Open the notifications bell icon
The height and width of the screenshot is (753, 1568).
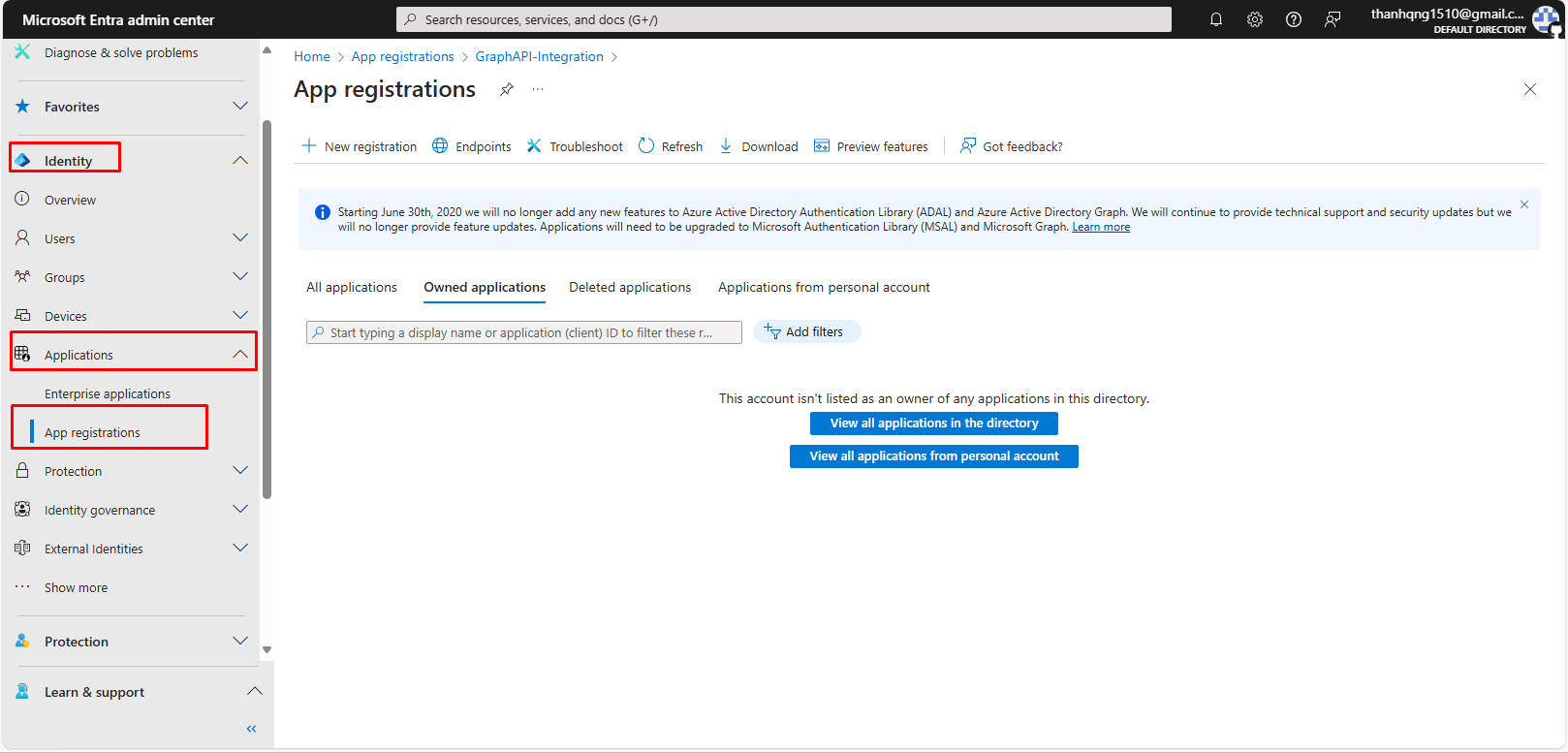point(1216,19)
